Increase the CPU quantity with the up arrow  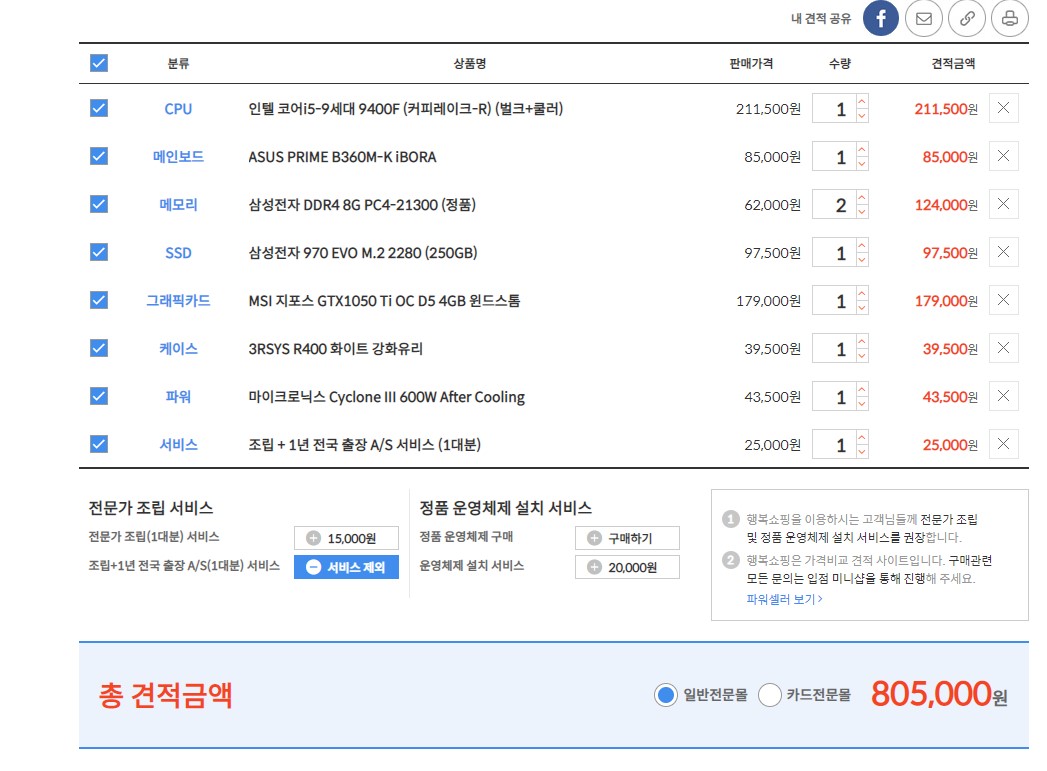[862, 101]
